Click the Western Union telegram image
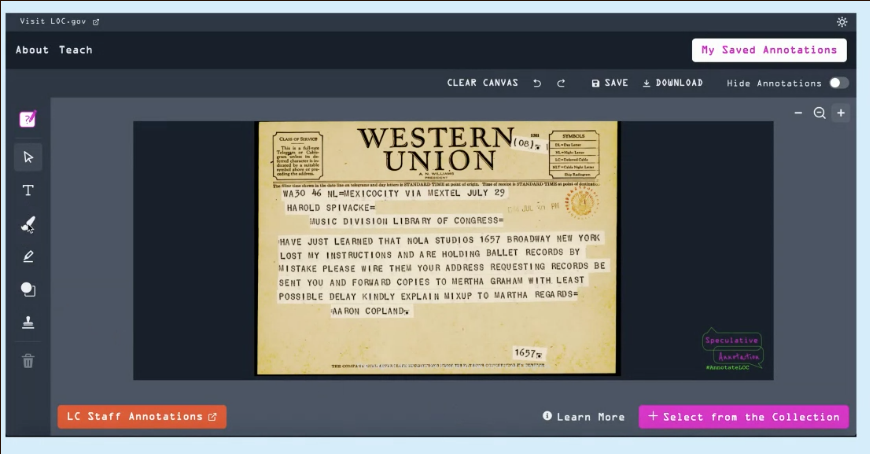 pyautogui.click(x=437, y=248)
